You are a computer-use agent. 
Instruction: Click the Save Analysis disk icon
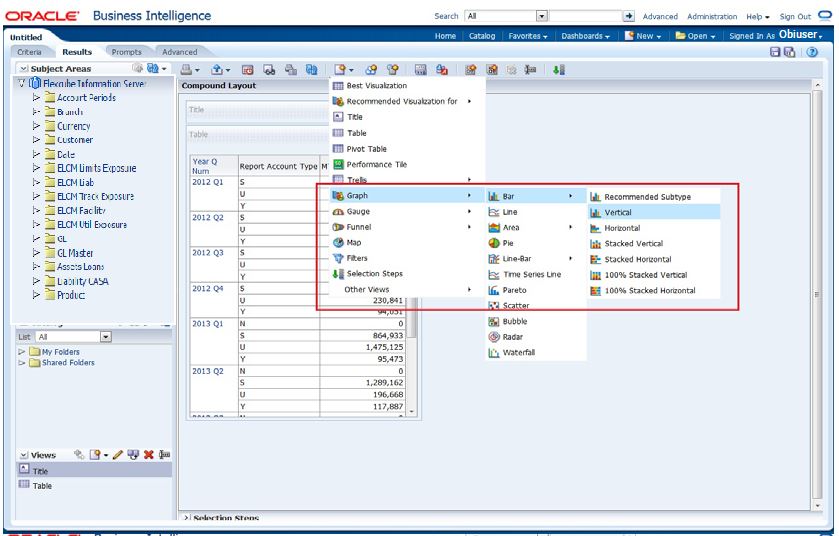pyautogui.click(x=775, y=52)
